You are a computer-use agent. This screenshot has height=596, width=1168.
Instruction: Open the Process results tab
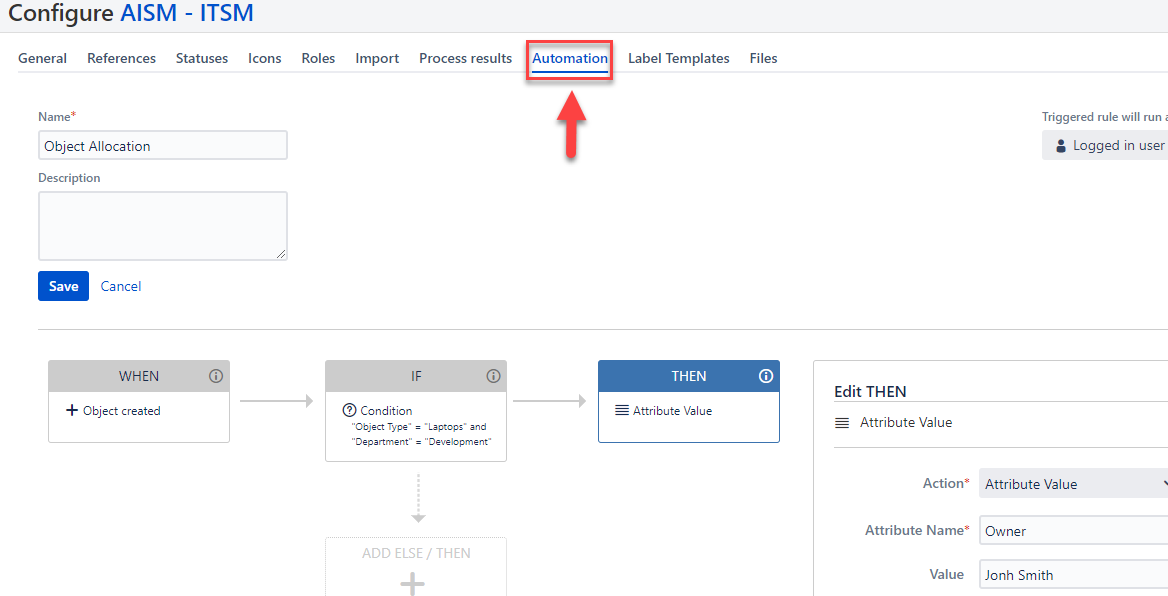tap(466, 58)
